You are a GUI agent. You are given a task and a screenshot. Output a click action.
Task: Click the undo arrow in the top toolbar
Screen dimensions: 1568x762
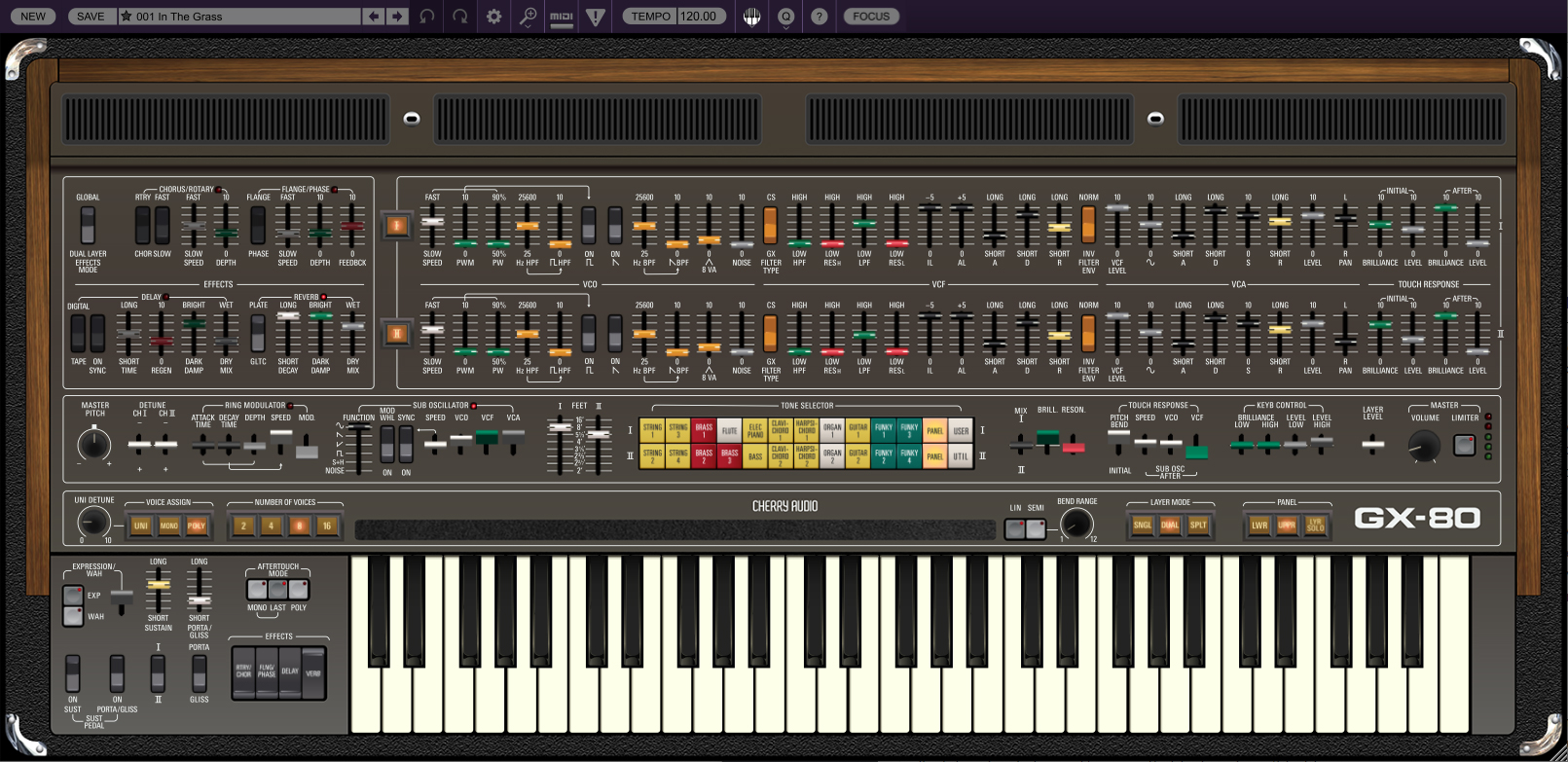point(426,17)
